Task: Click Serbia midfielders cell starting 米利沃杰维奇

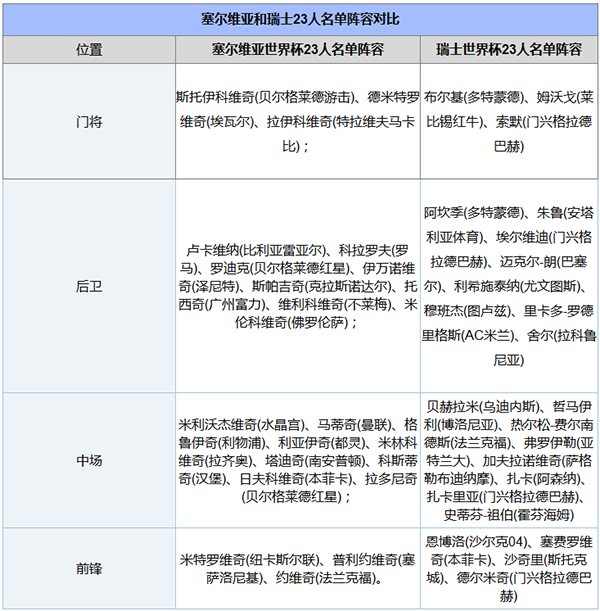Action: (298, 461)
